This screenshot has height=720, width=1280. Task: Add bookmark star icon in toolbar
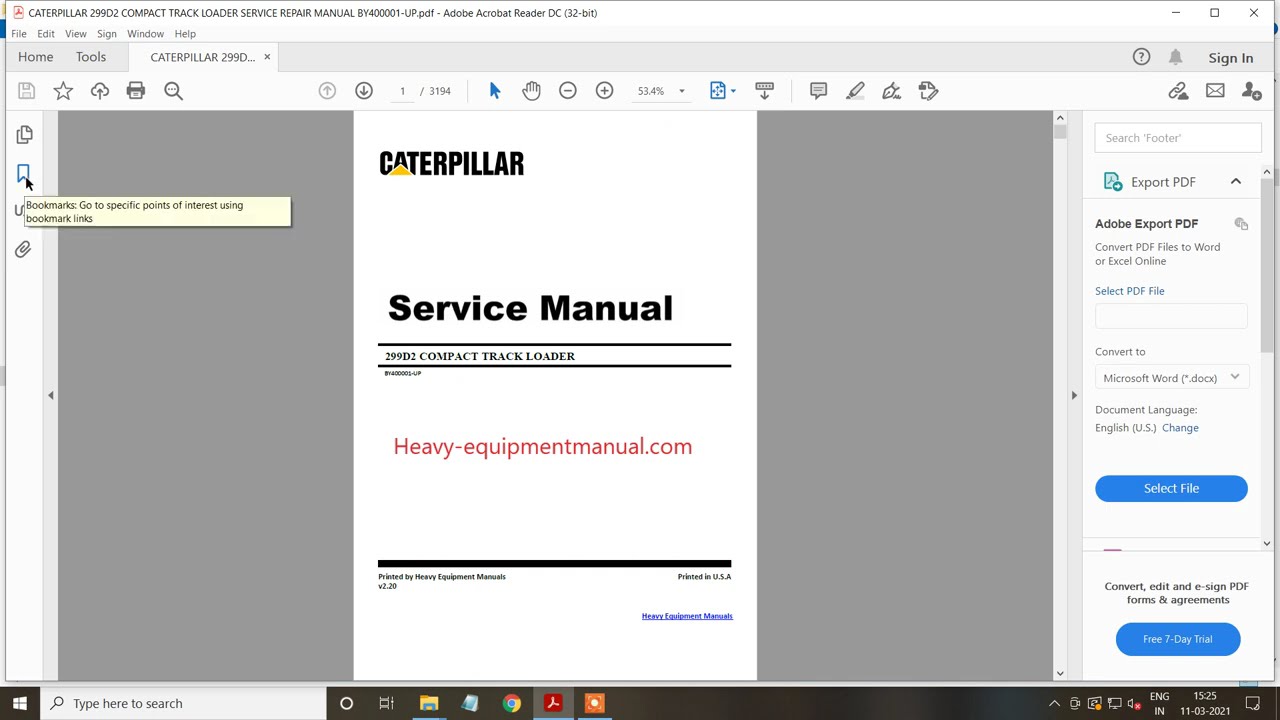pyautogui.click(x=63, y=91)
